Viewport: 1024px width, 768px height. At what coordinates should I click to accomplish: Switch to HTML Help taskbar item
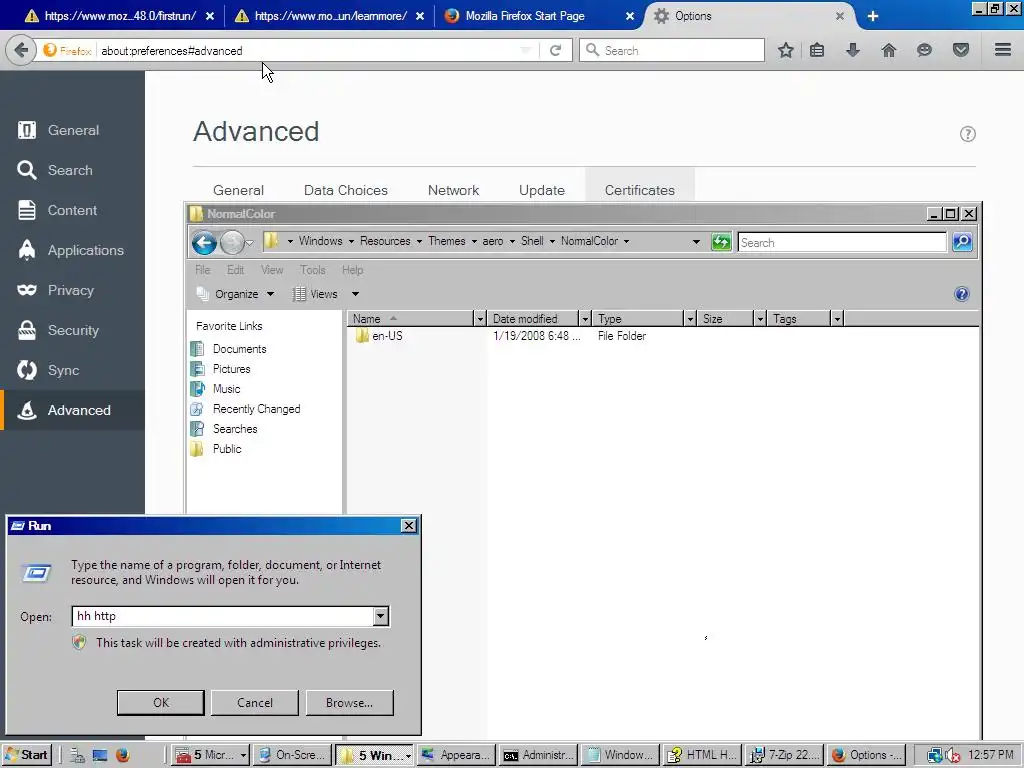point(702,755)
